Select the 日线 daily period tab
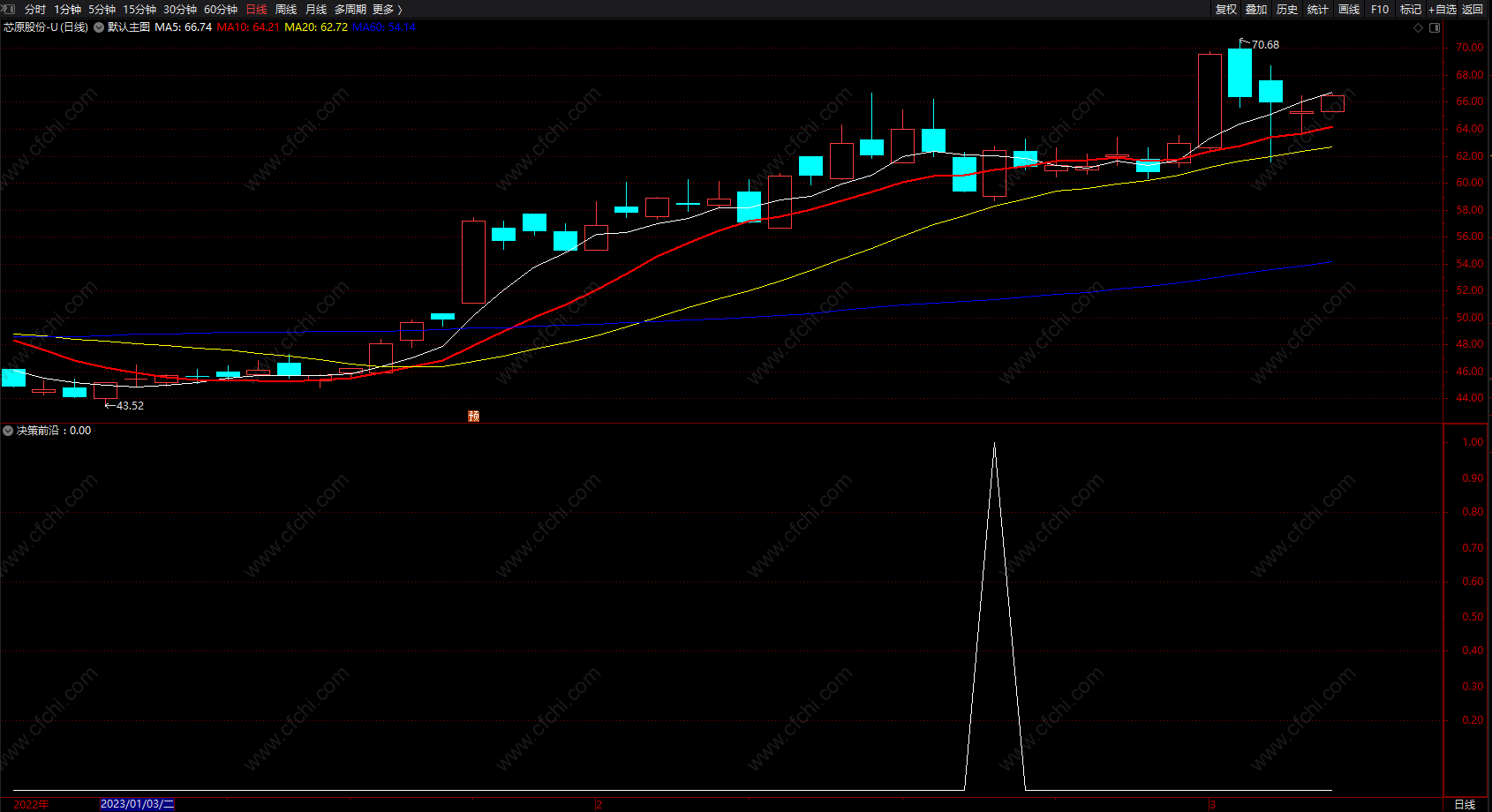 pos(256,9)
